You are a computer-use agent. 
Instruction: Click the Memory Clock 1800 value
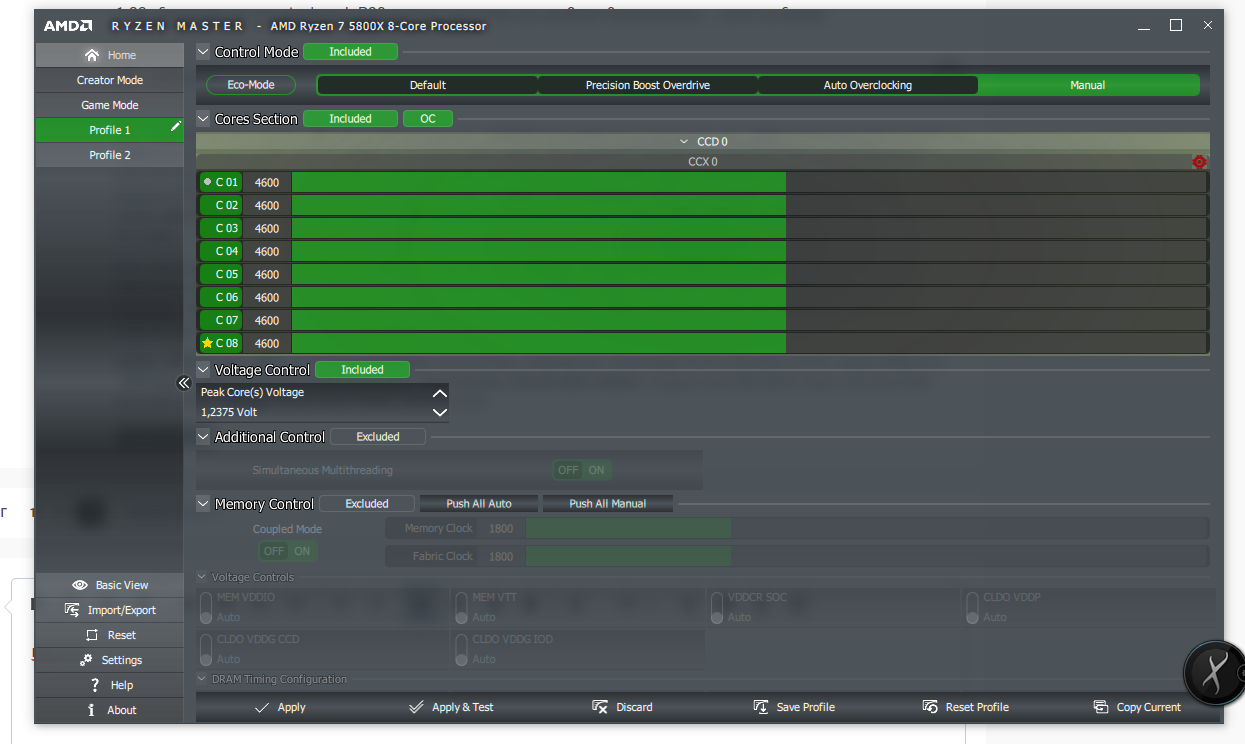point(501,528)
